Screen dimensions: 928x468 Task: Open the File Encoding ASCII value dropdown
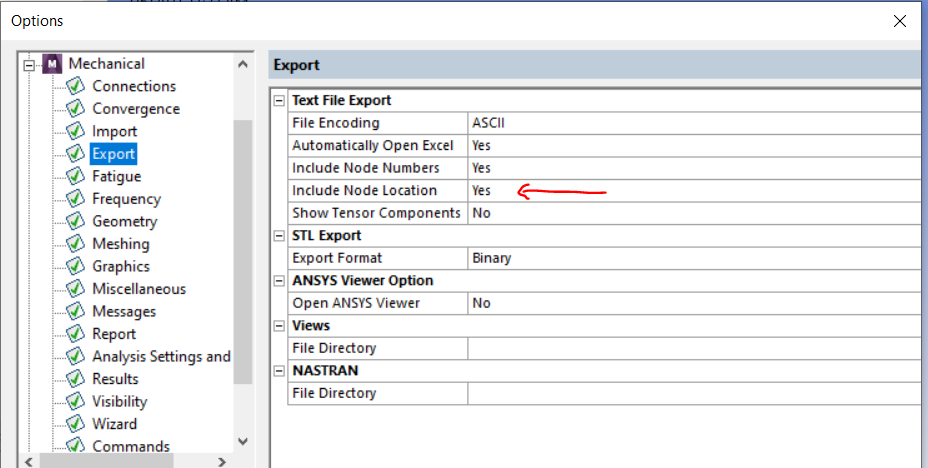(x=692, y=123)
